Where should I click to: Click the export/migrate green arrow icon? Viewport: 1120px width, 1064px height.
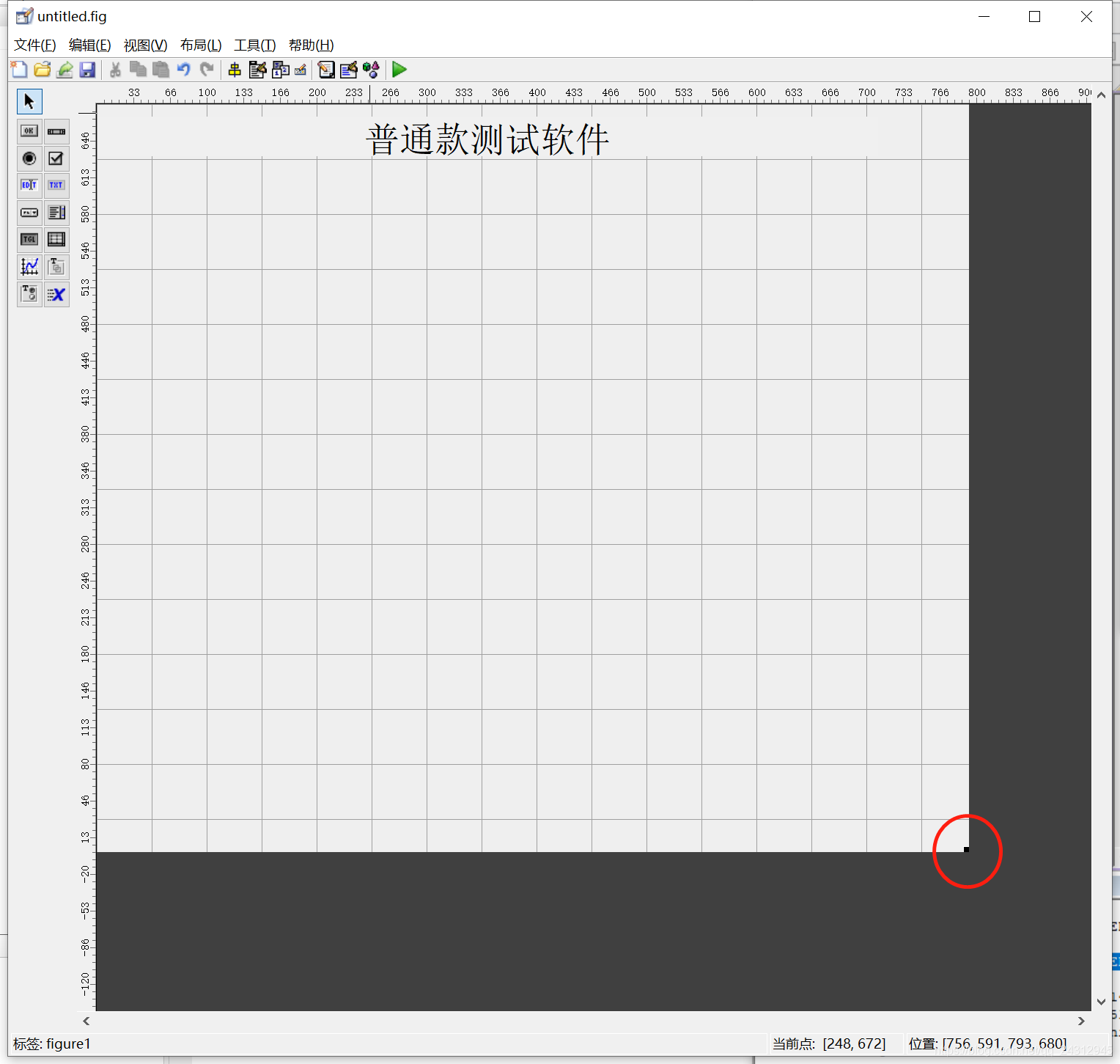click(65, 70)
